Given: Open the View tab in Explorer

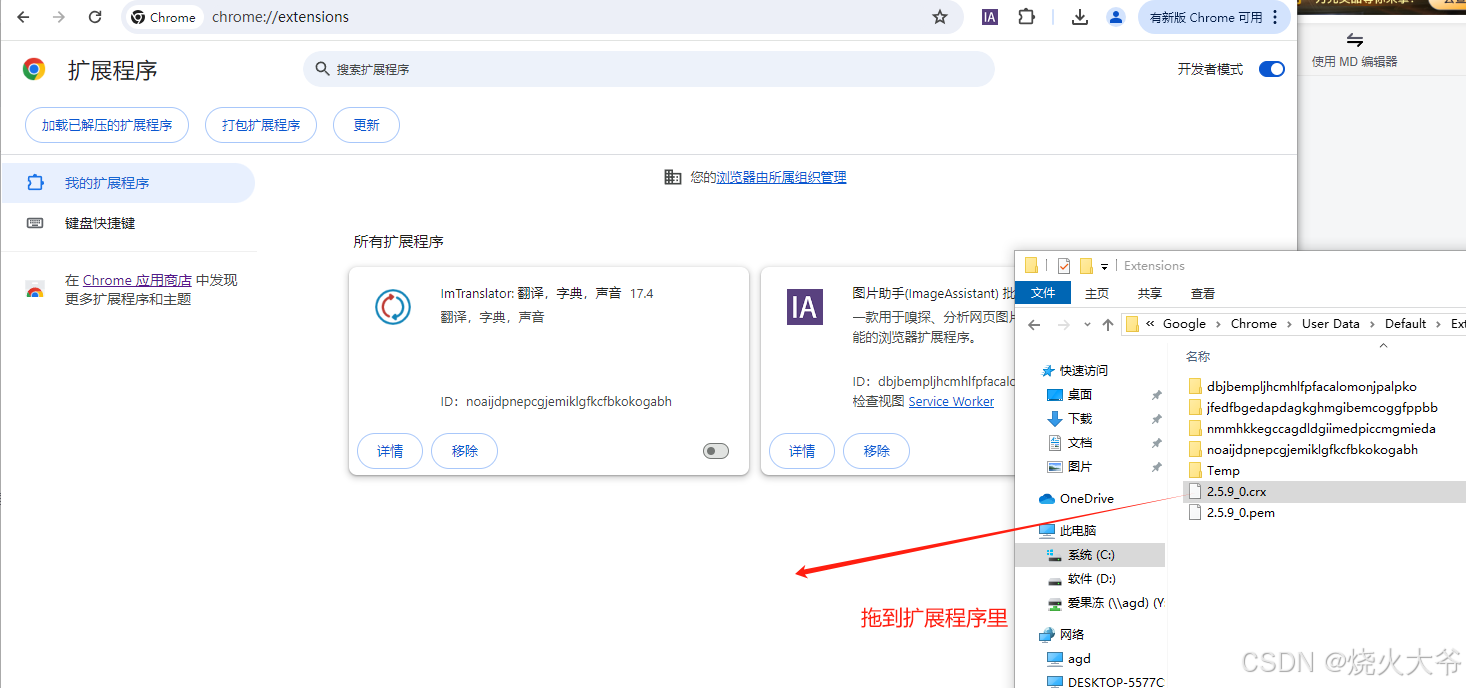Looking at the screenshot, I should pyautogui.click(x=1203, y=293).
